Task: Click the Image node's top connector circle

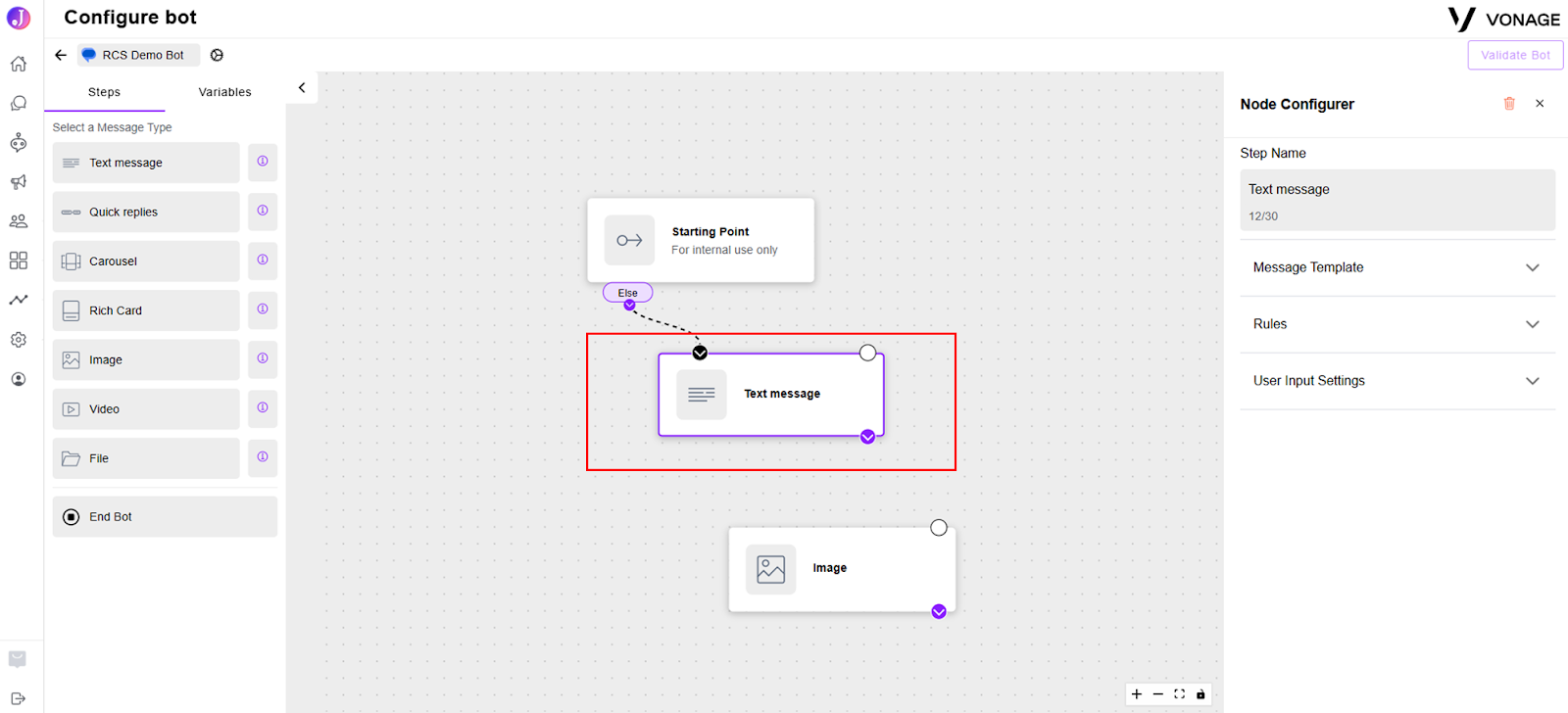Action: tap(939, 528)
